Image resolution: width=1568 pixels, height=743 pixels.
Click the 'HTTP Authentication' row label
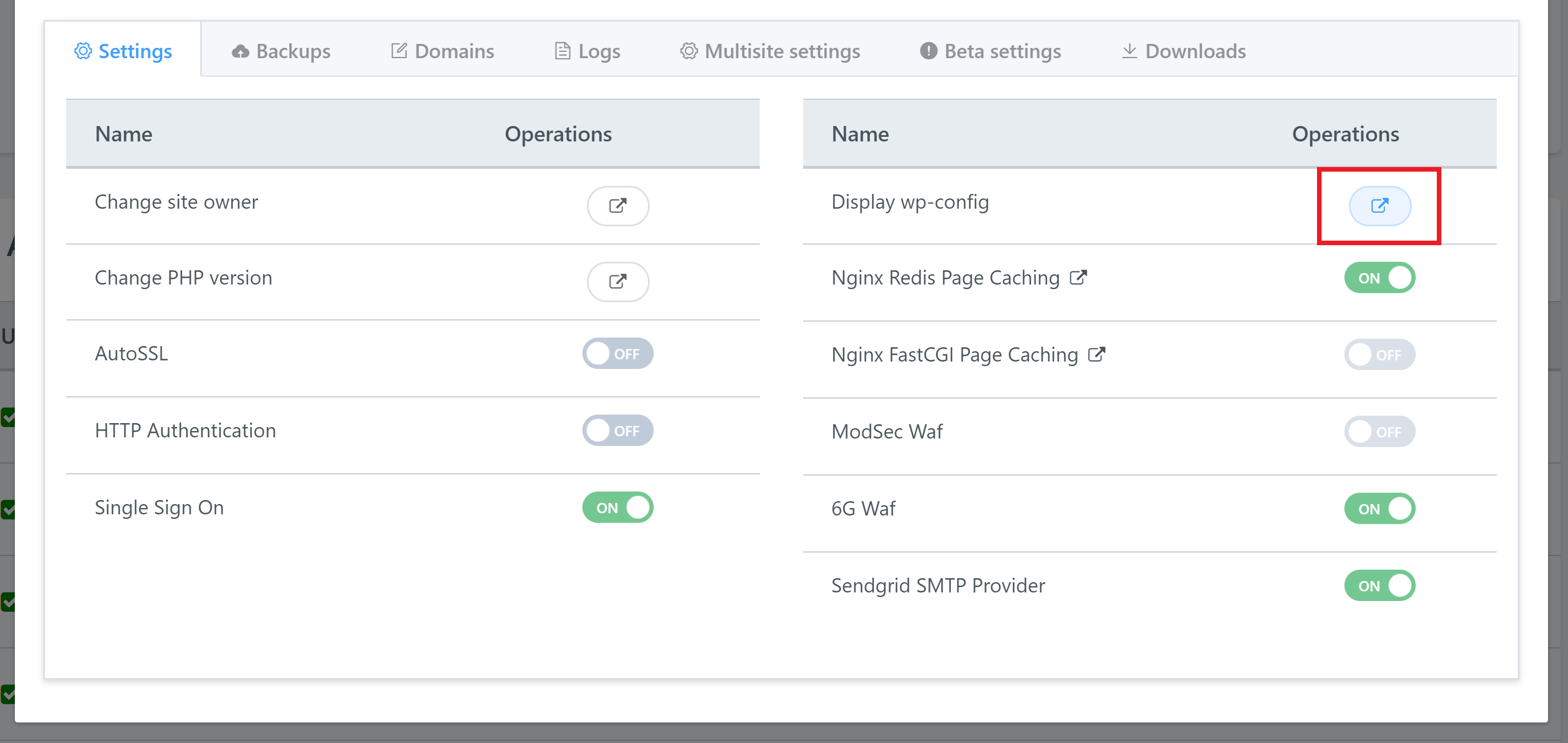coord(185,431)
